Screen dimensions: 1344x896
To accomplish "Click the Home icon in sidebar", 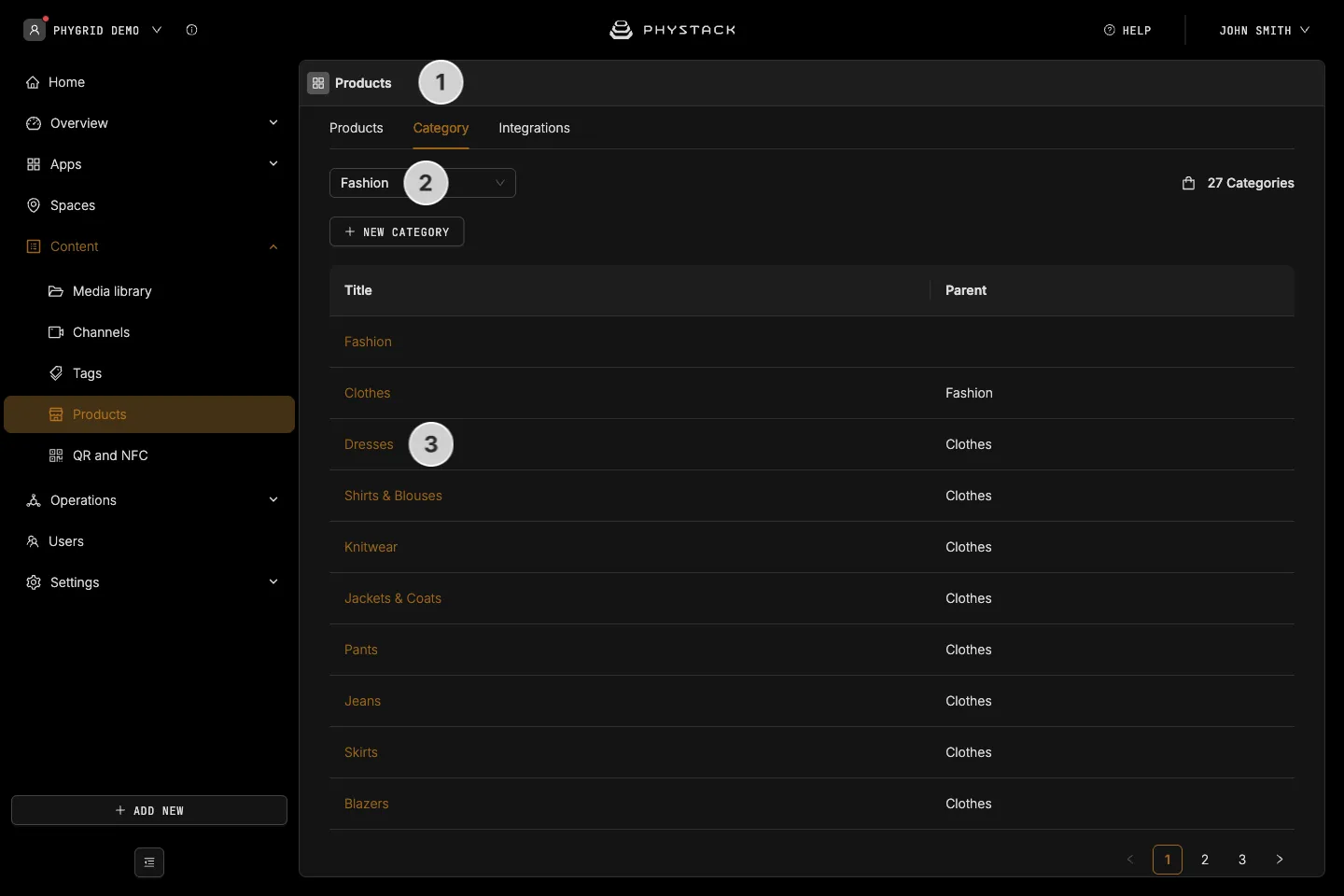I will pos(34,82).
